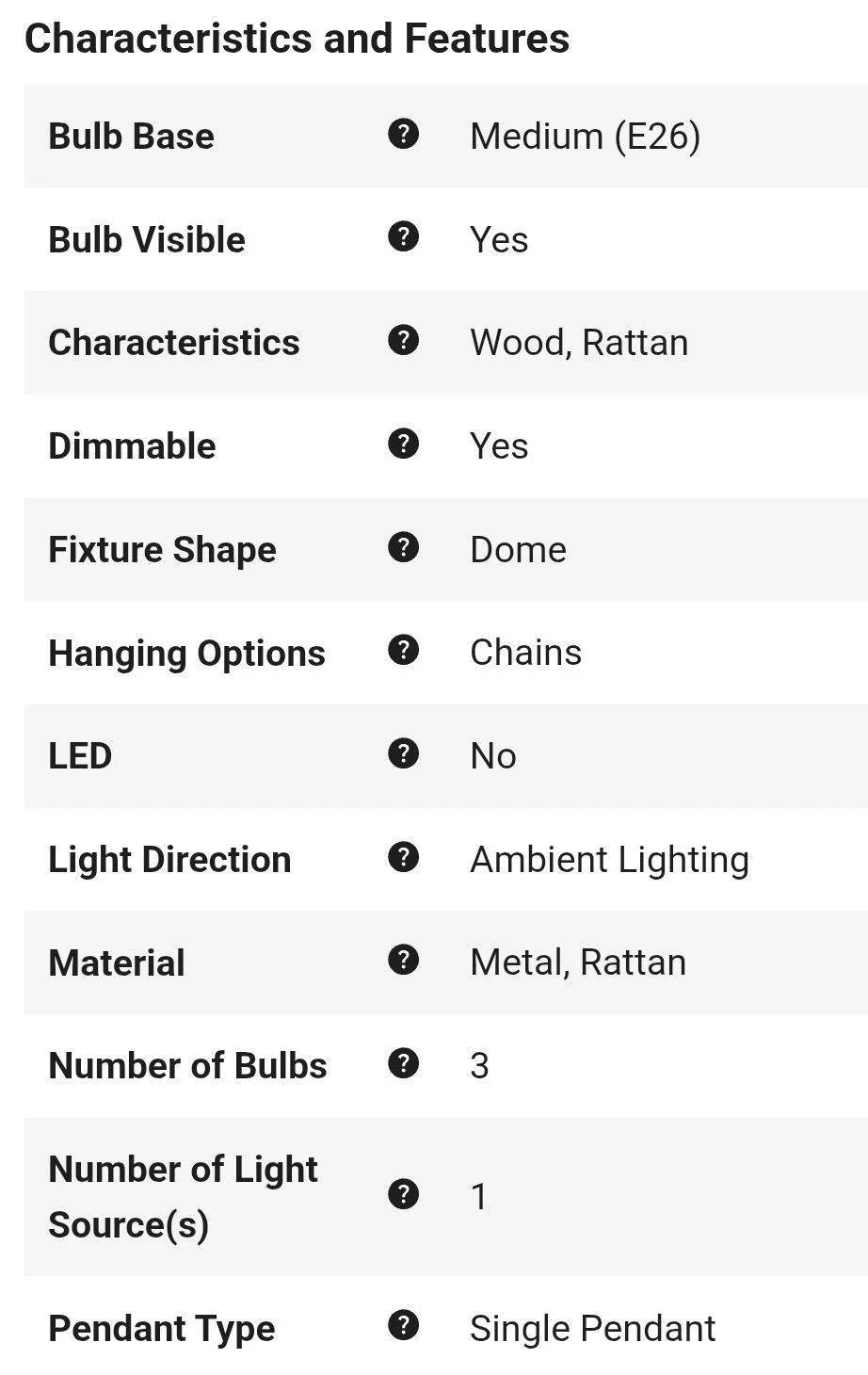This screenshot has height=1375, width=868.
Task: Open the Bulb Visible help tooltip icon
Action: (x=403, y=237)
